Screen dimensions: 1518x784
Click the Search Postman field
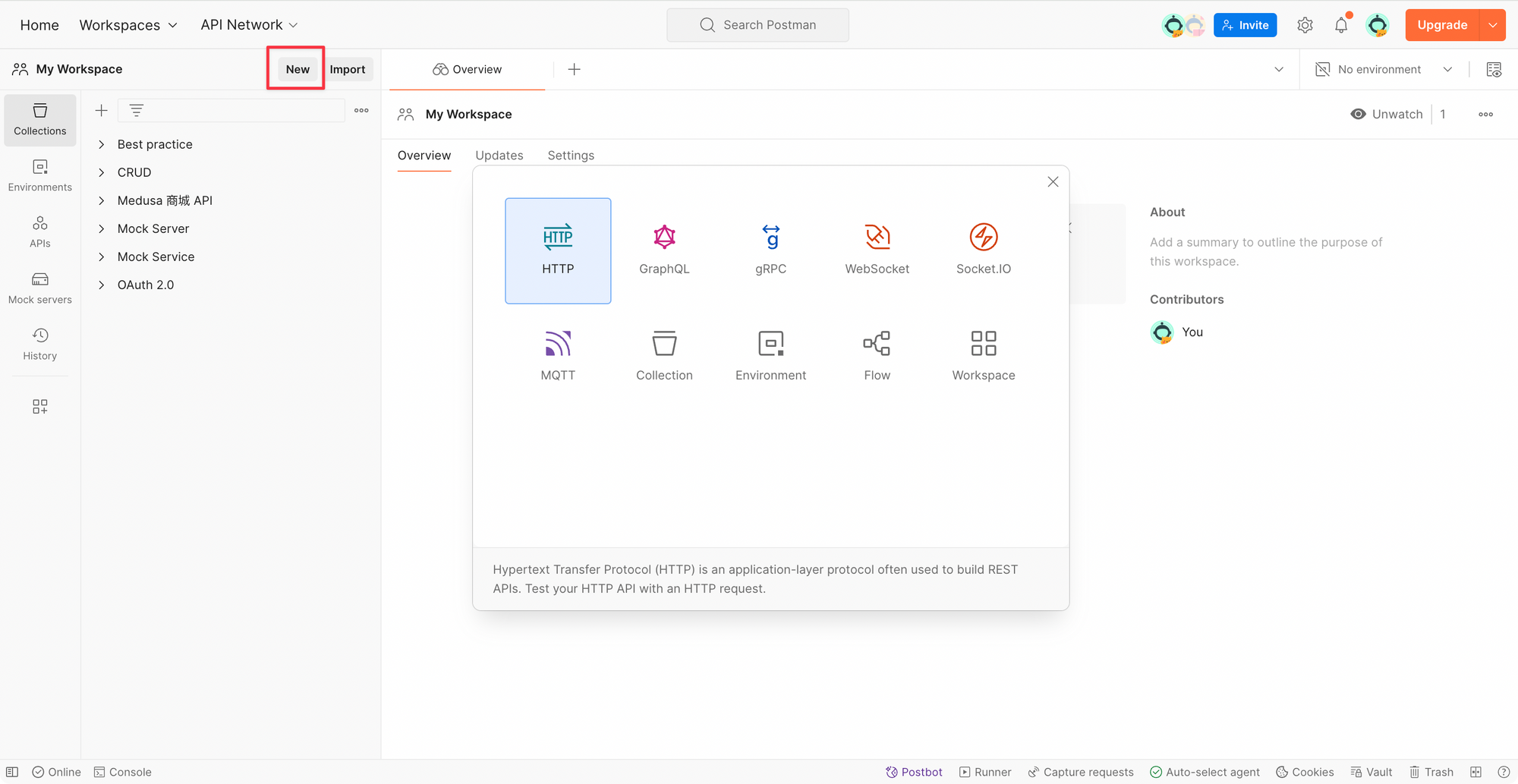pos(757,25)
